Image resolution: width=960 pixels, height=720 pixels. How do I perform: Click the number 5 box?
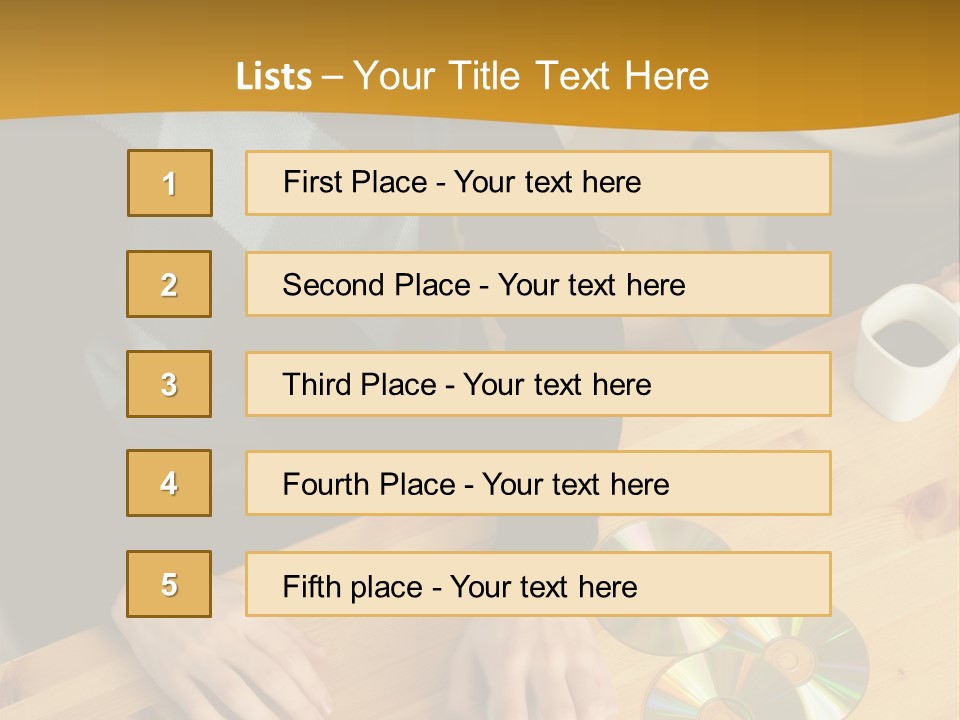(x=169, y=584)
